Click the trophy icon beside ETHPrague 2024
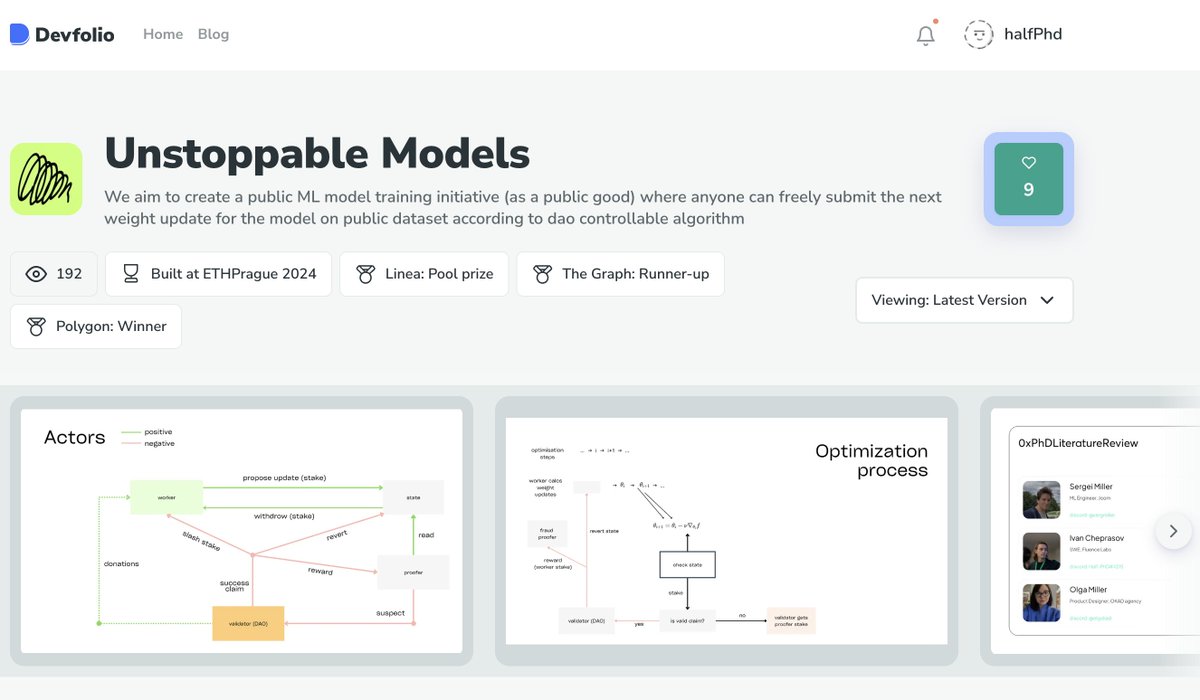 (131, 274)
